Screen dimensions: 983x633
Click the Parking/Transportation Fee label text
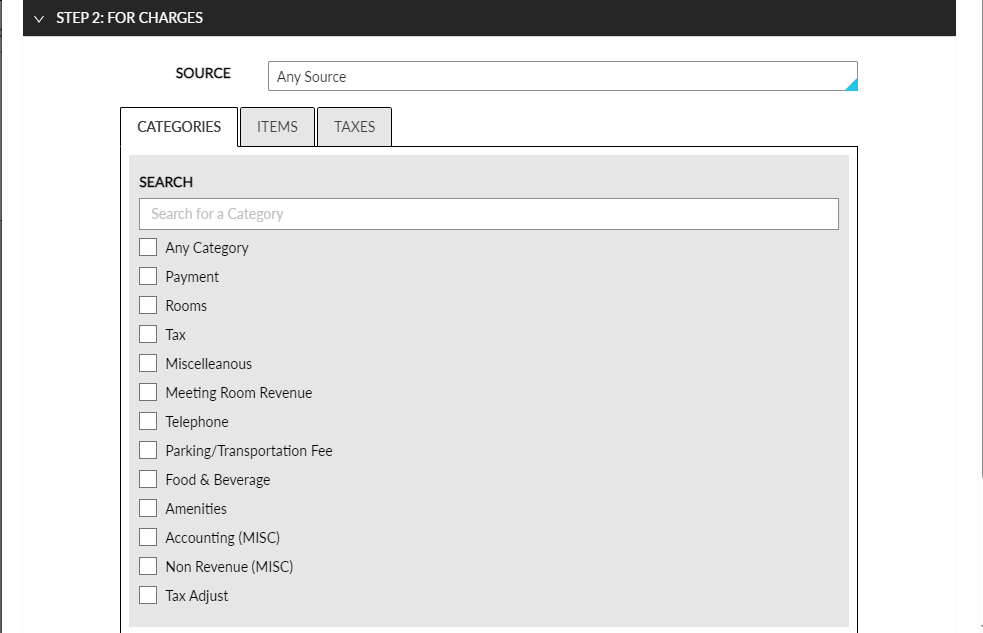(249, 451)
